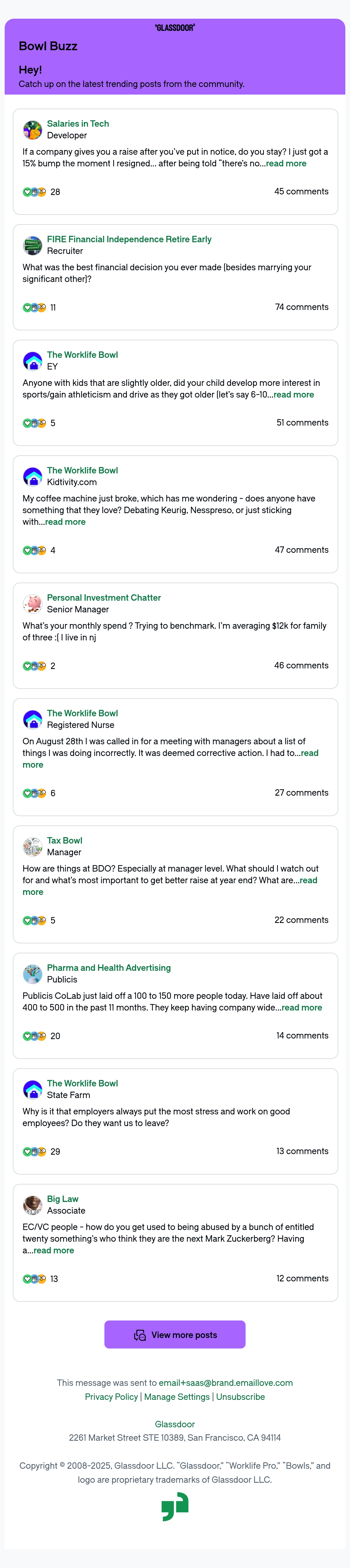Open the Unsubscribe link
350x1568 pixels.
point(240,1397)
